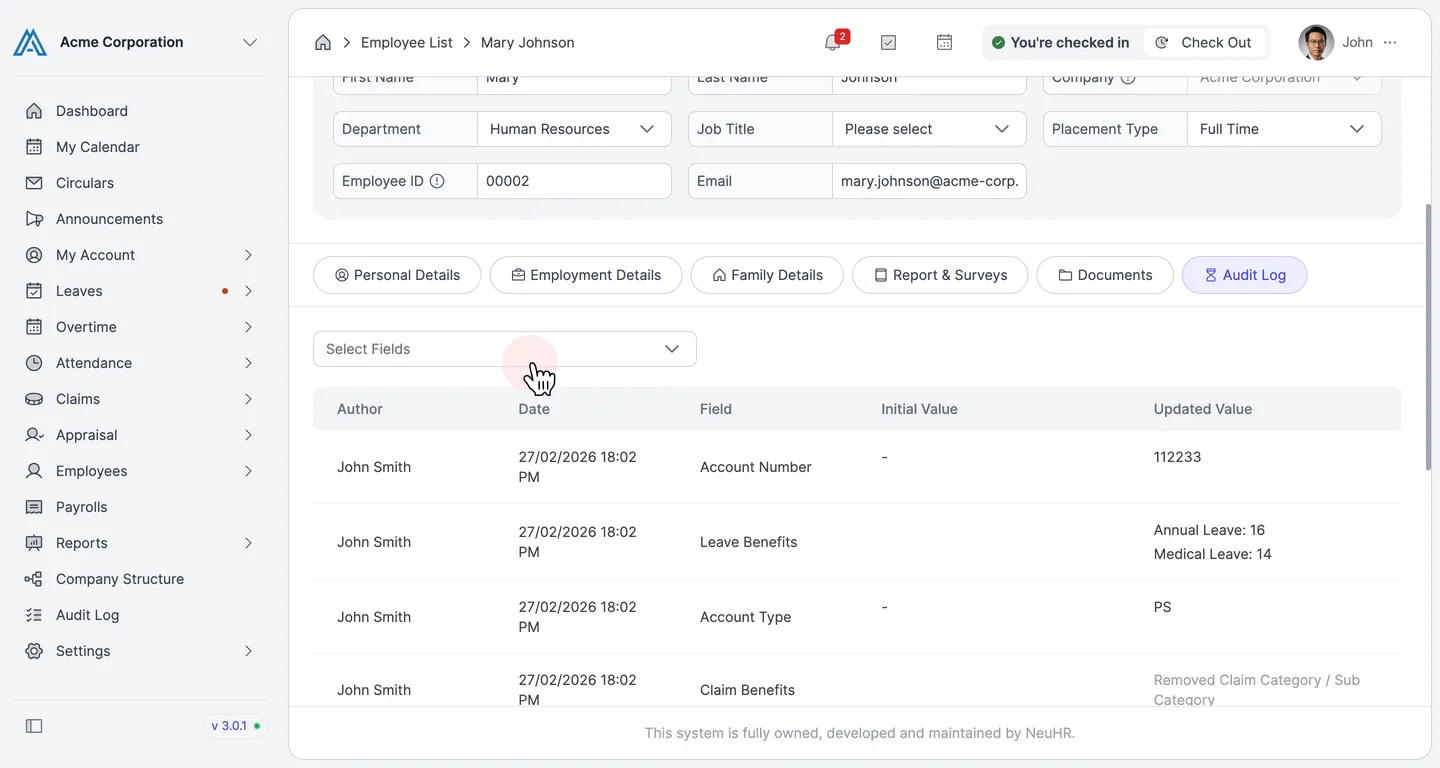Expand the Settings submenu chevron
The image size is (1440, 768).
coord(248,651)
